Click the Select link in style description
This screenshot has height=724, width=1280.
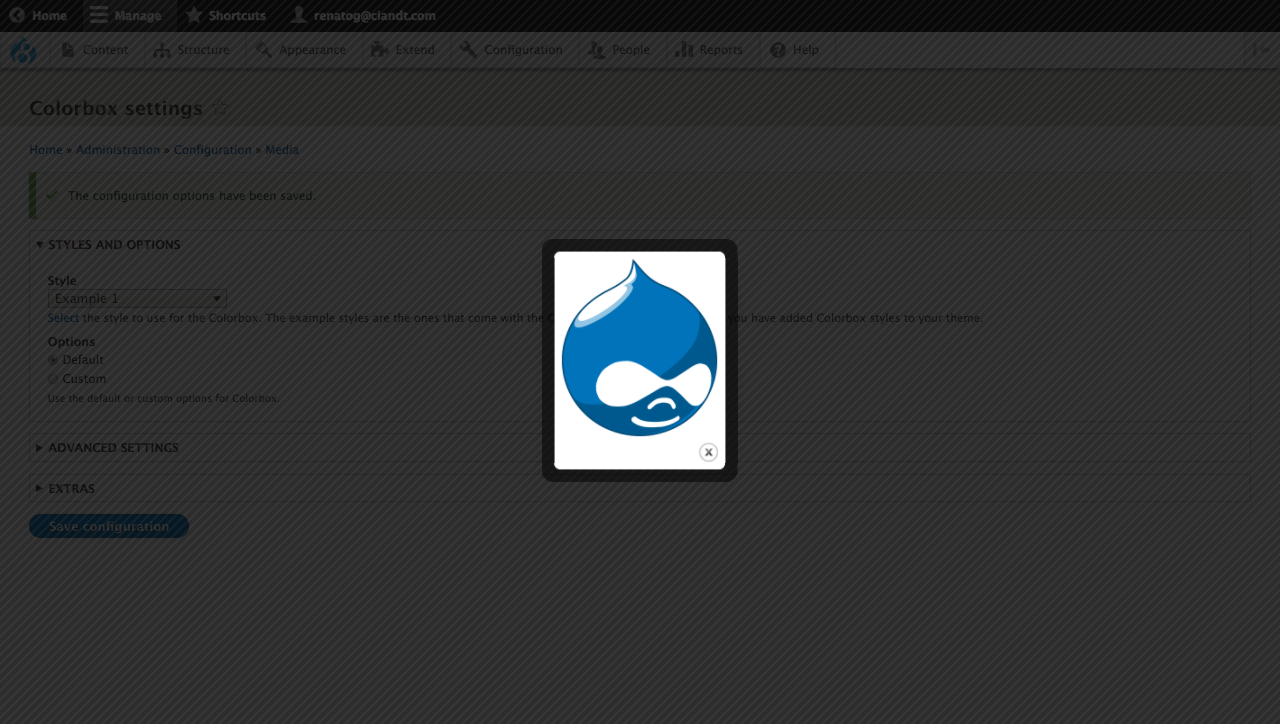pos(63,318)
